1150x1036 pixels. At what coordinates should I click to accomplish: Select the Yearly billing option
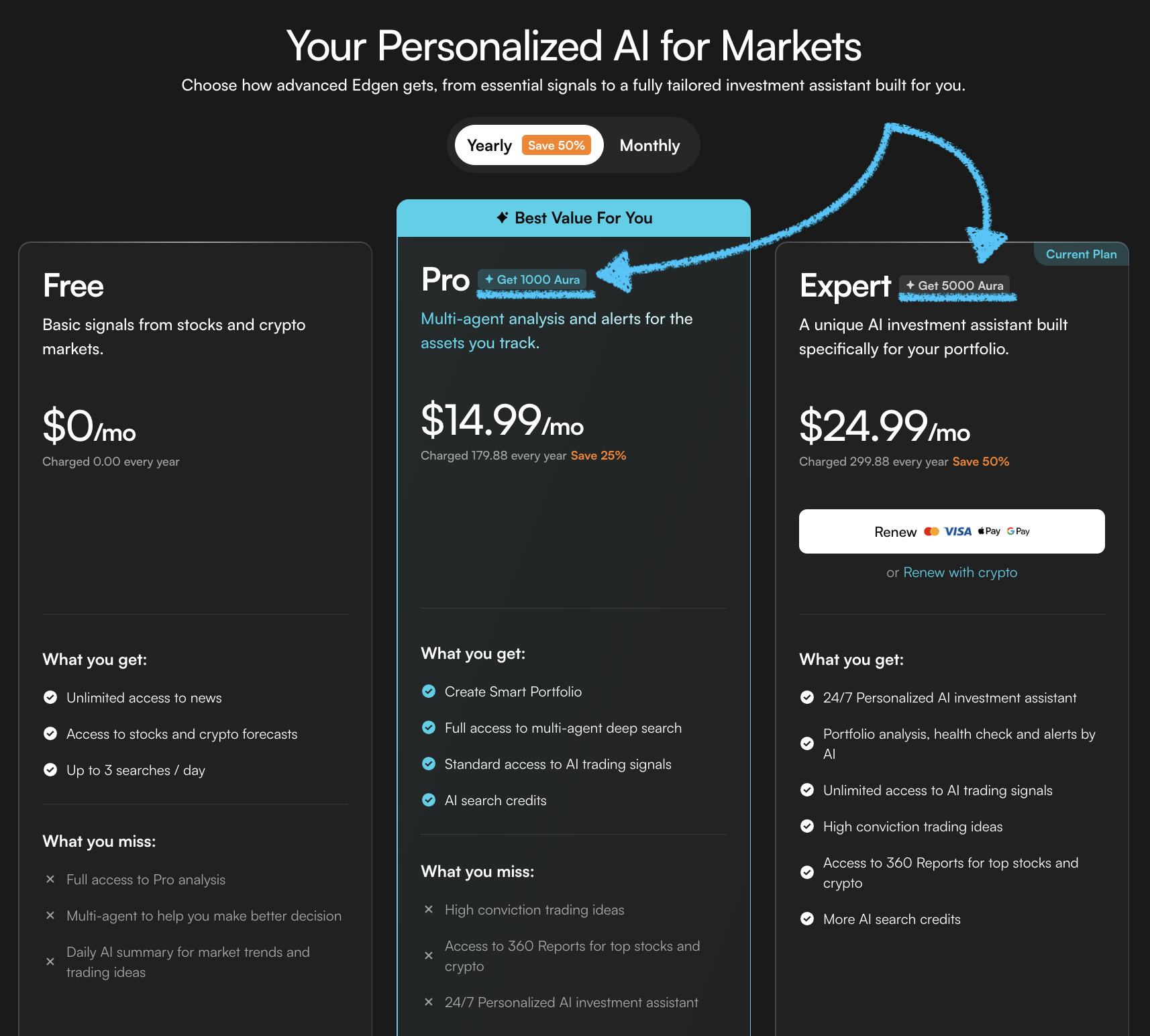[x=489, y=146]
